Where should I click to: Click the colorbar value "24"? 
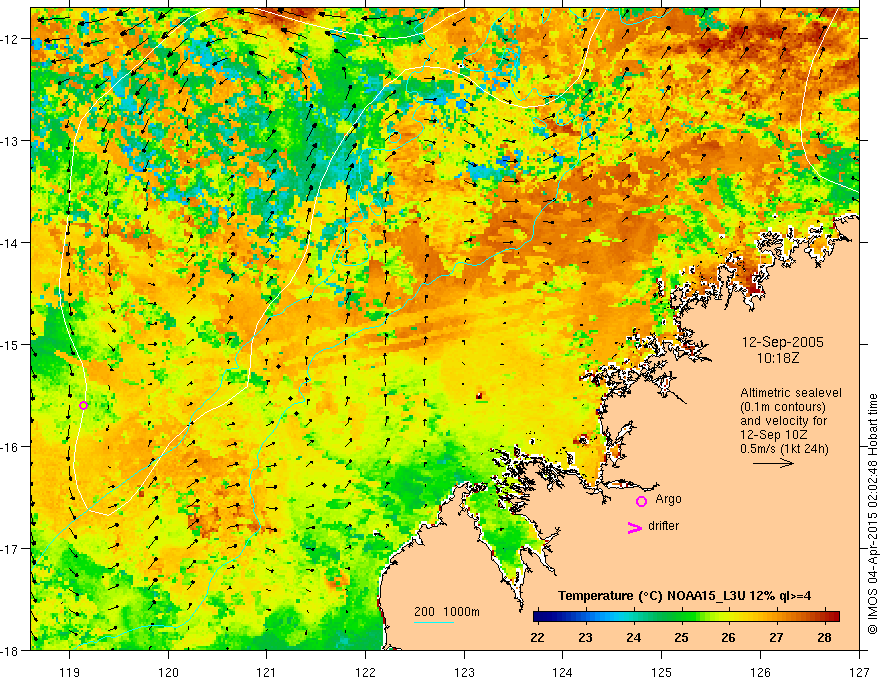click(x=634, y=637)
